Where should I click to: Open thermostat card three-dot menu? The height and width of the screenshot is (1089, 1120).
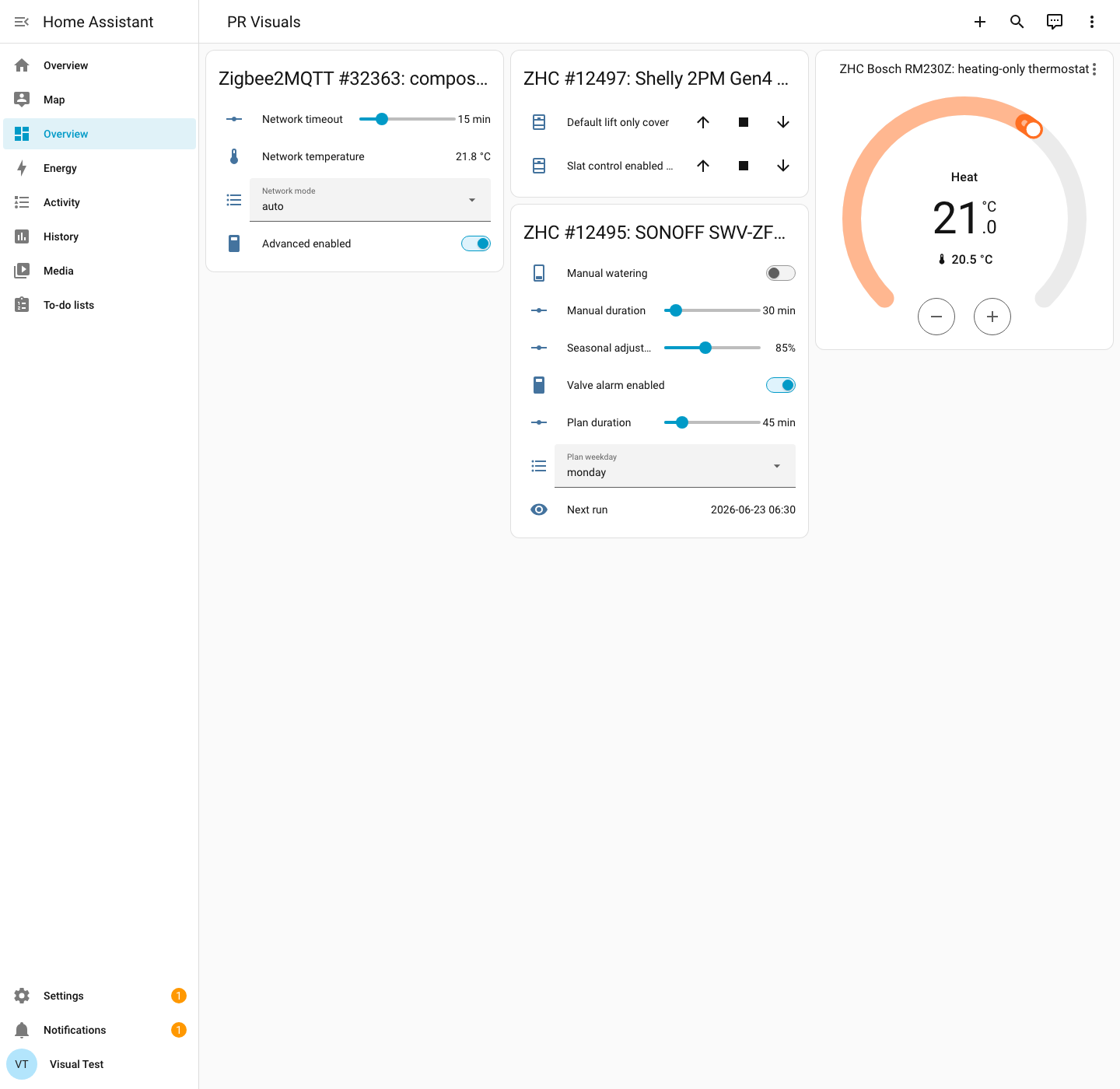pyautogui.click(x=1094, y=69)
